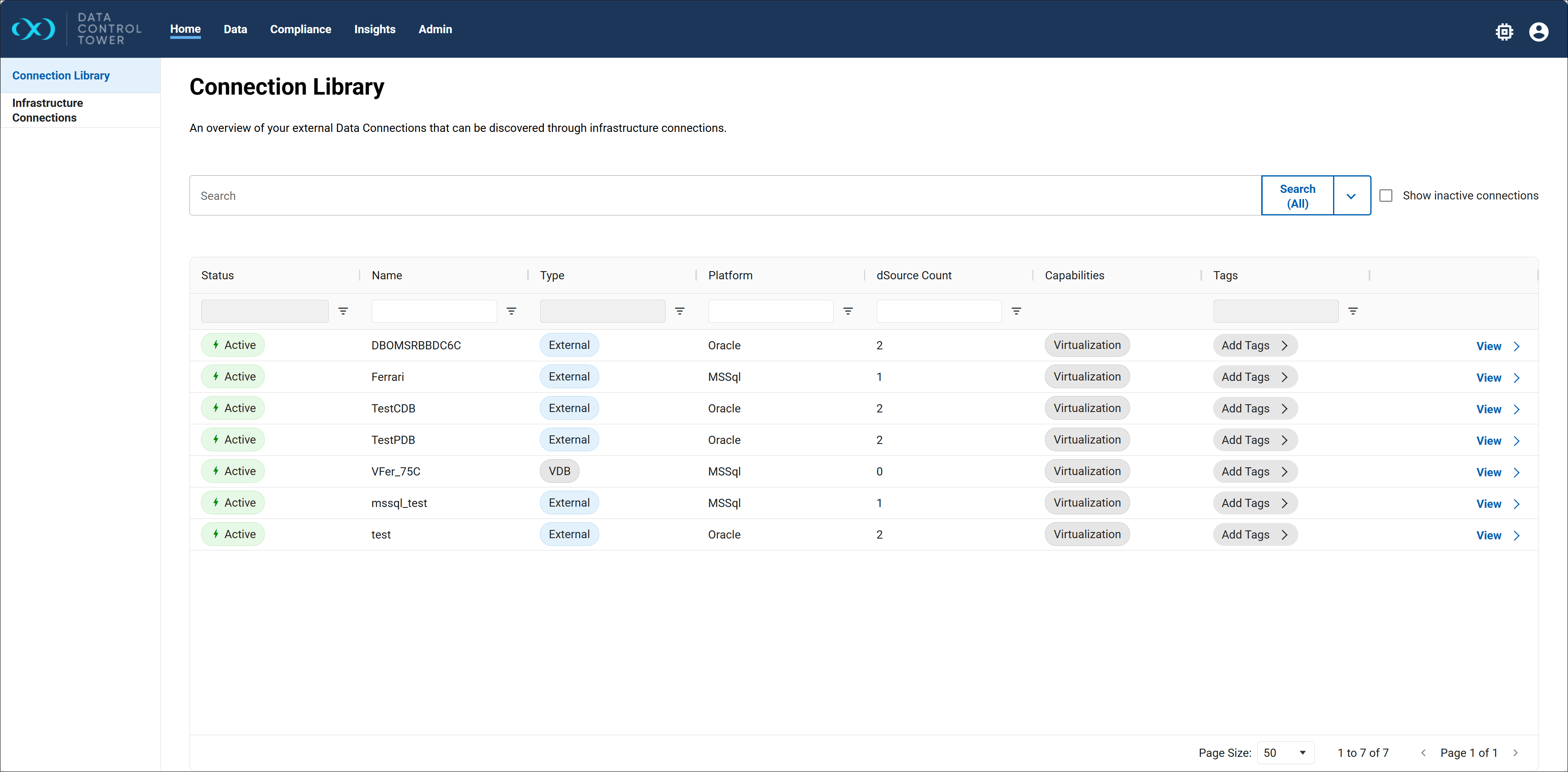Click the View arrow for Ferrari row
The width and height of the screenshot is (1568, 772).
pos(1516,378)
